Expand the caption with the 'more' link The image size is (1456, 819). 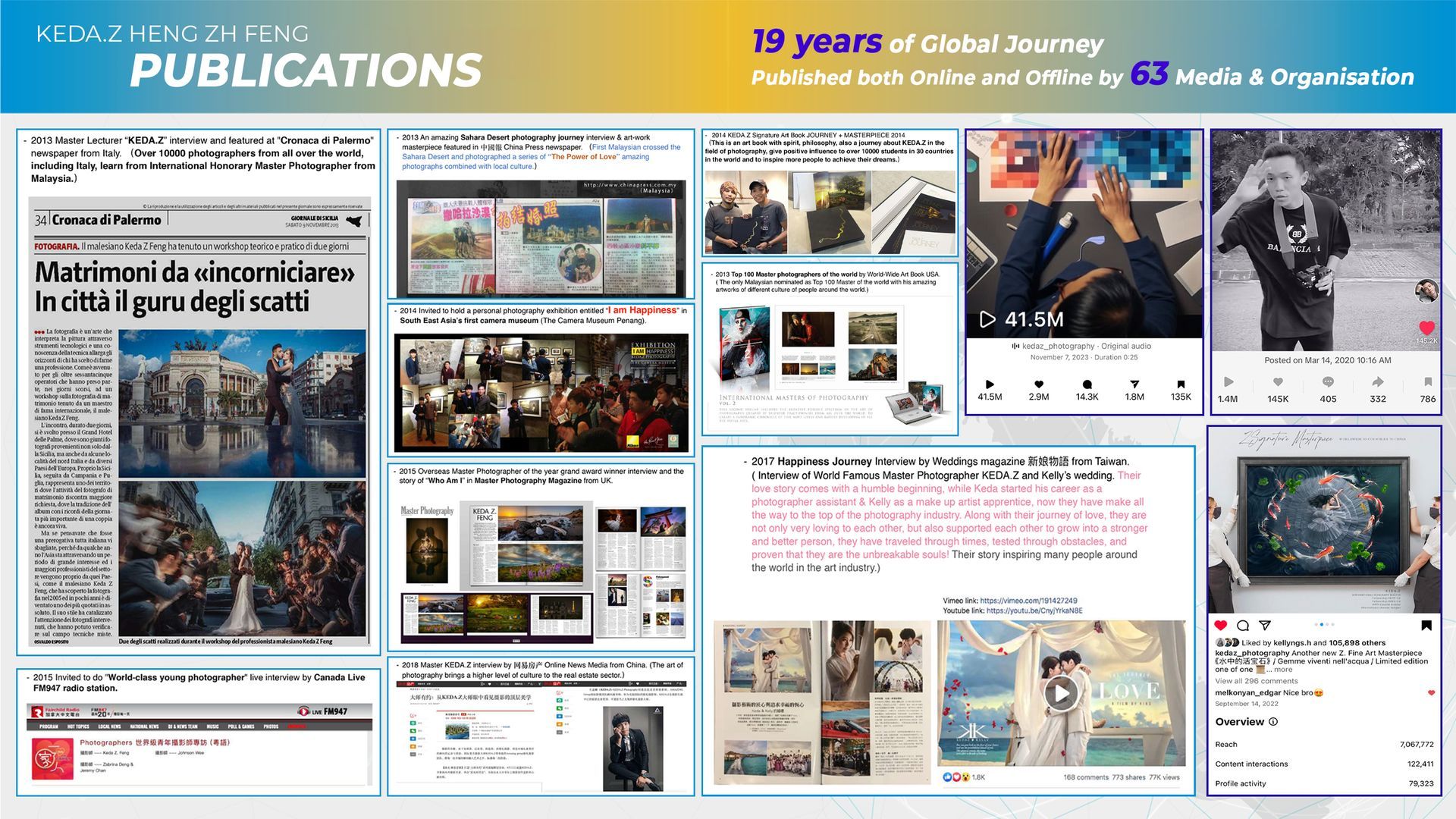pyautogui.click(x=1283, y=670)
